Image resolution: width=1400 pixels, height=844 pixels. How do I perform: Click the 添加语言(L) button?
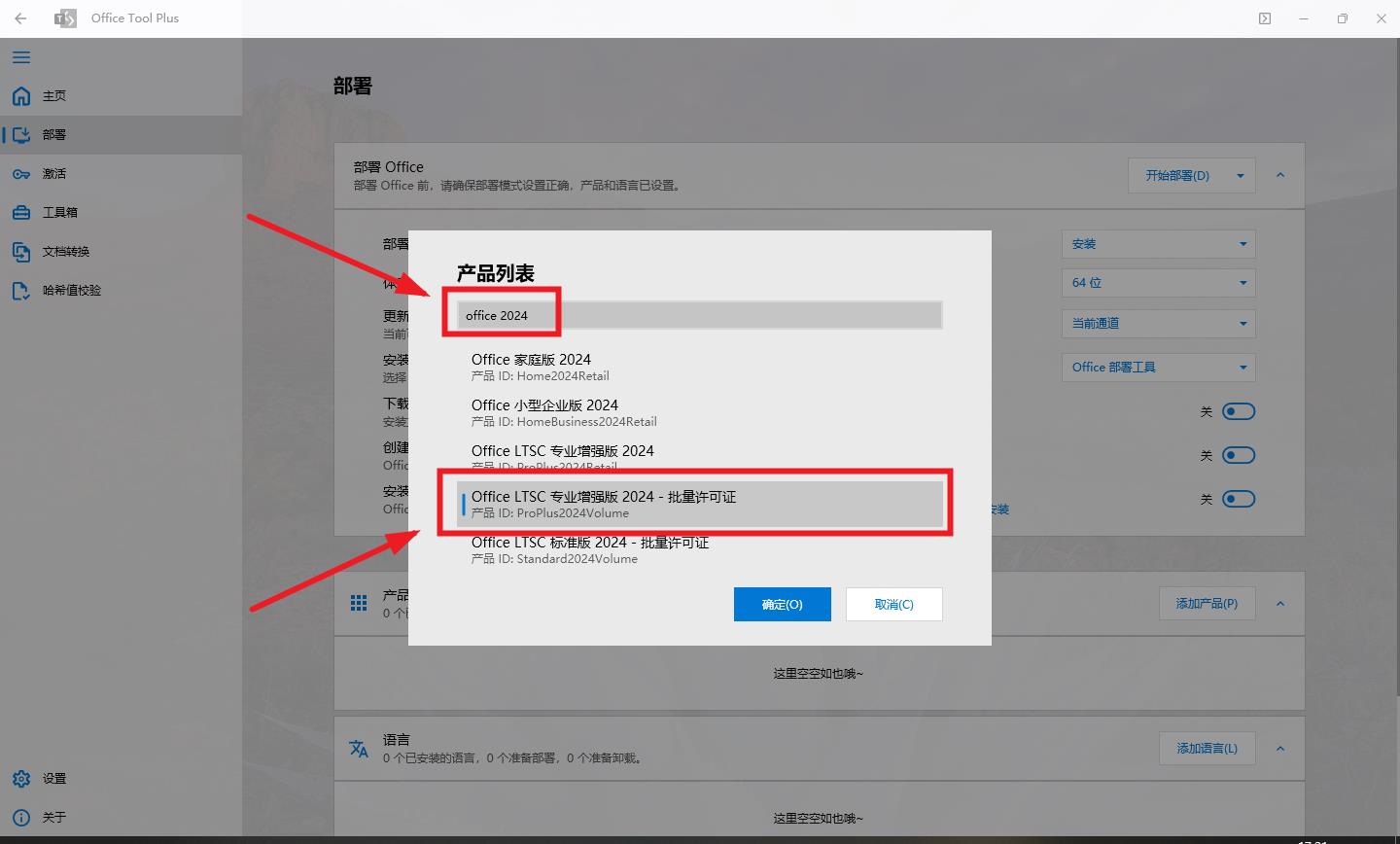pyautogui.click(x=1207, y=748)
